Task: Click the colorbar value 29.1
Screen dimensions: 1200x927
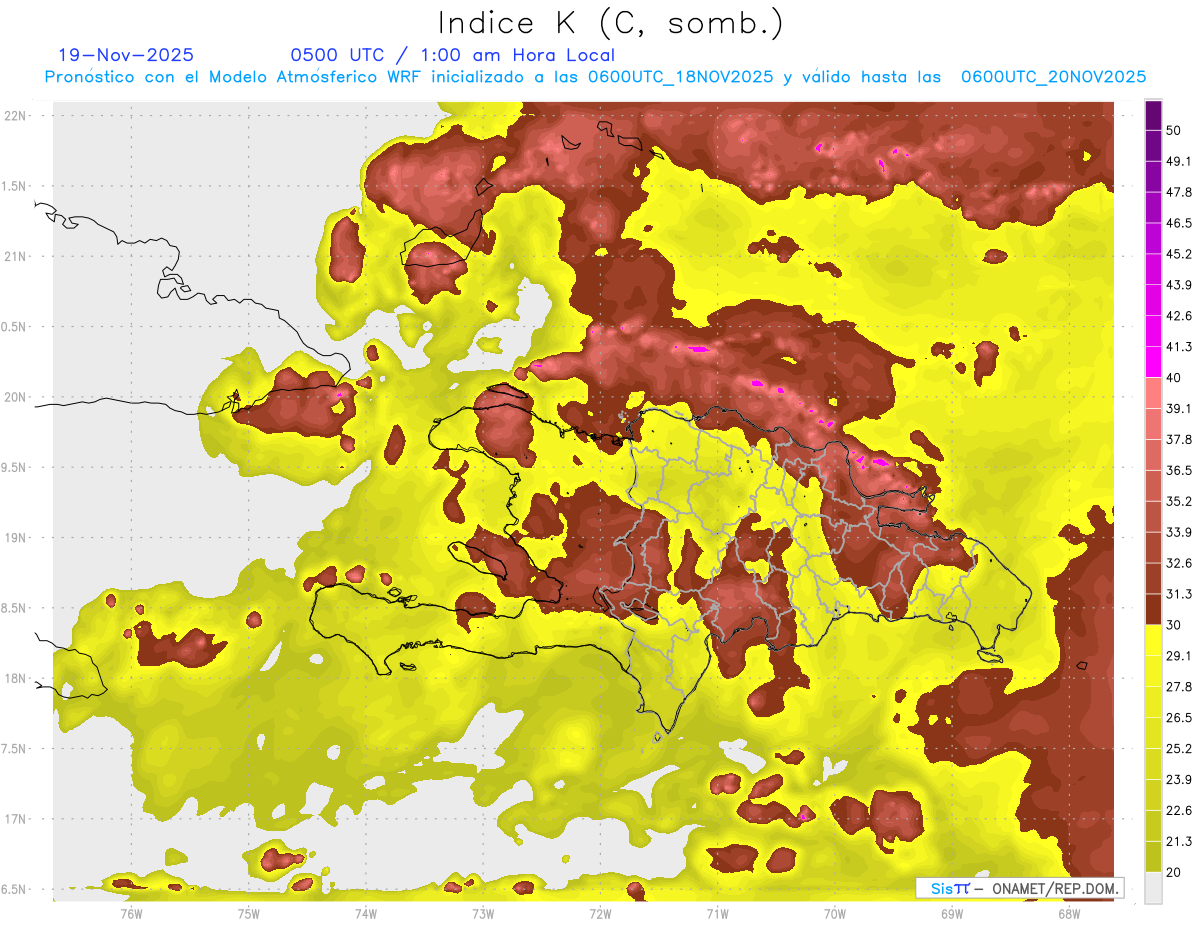Action: click(1179, 656)
